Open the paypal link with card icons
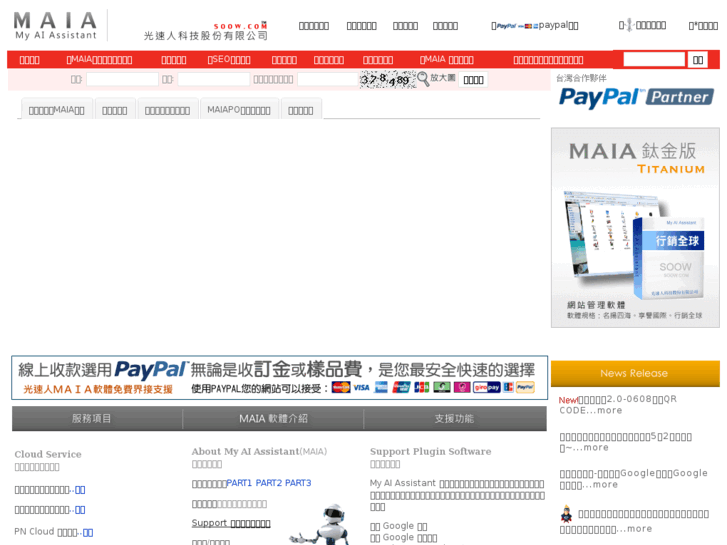 pos(535,26)
